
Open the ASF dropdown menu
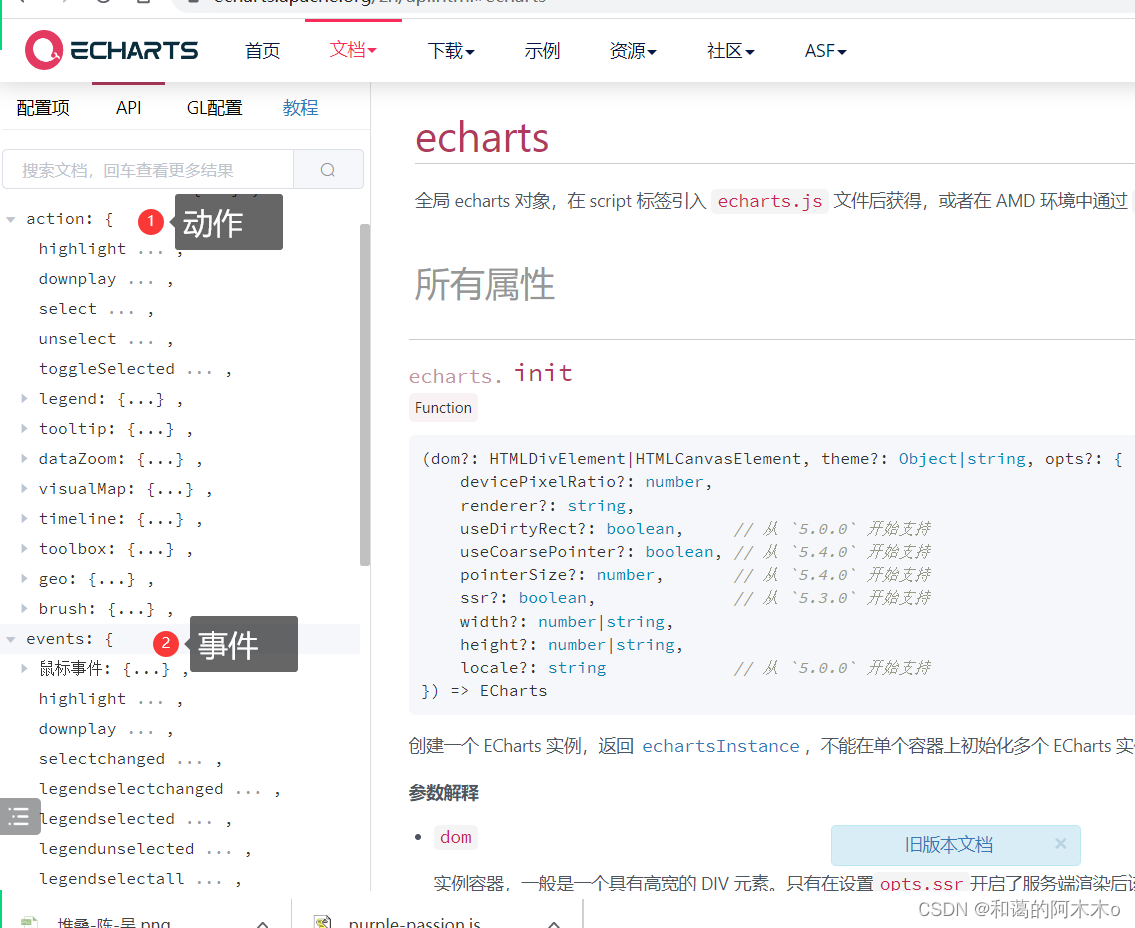pos(825,51)
